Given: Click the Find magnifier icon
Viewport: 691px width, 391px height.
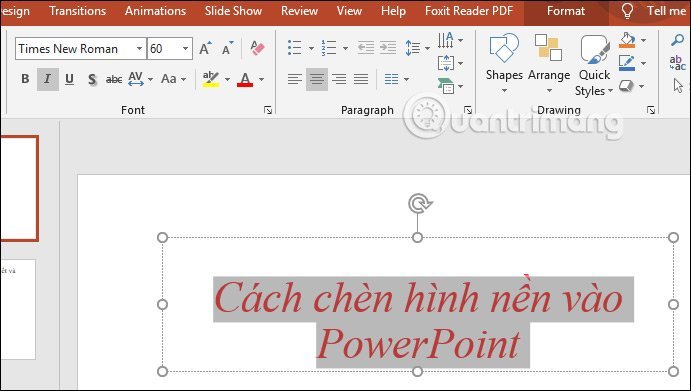Looking at the screenshot, I should [x=677, y=40].
